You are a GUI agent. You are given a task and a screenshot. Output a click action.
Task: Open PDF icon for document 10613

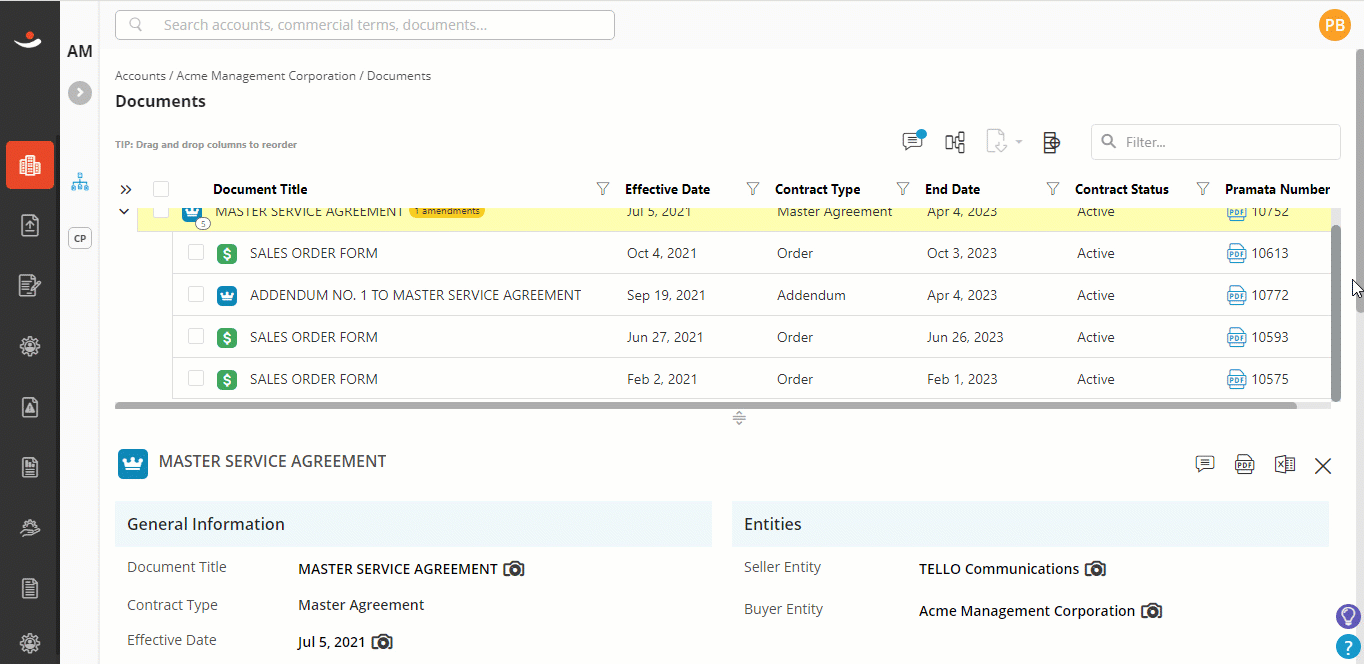click(x=1236, y=253)
